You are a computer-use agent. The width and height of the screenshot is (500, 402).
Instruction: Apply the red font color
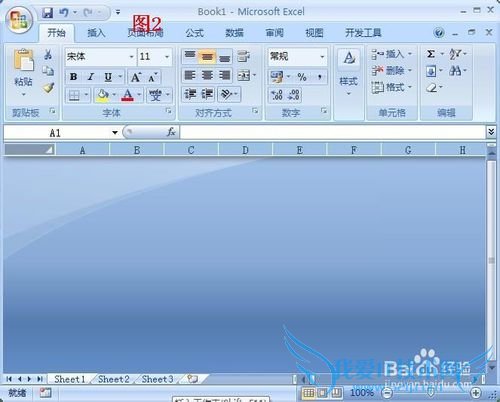(x=128, y=95)
